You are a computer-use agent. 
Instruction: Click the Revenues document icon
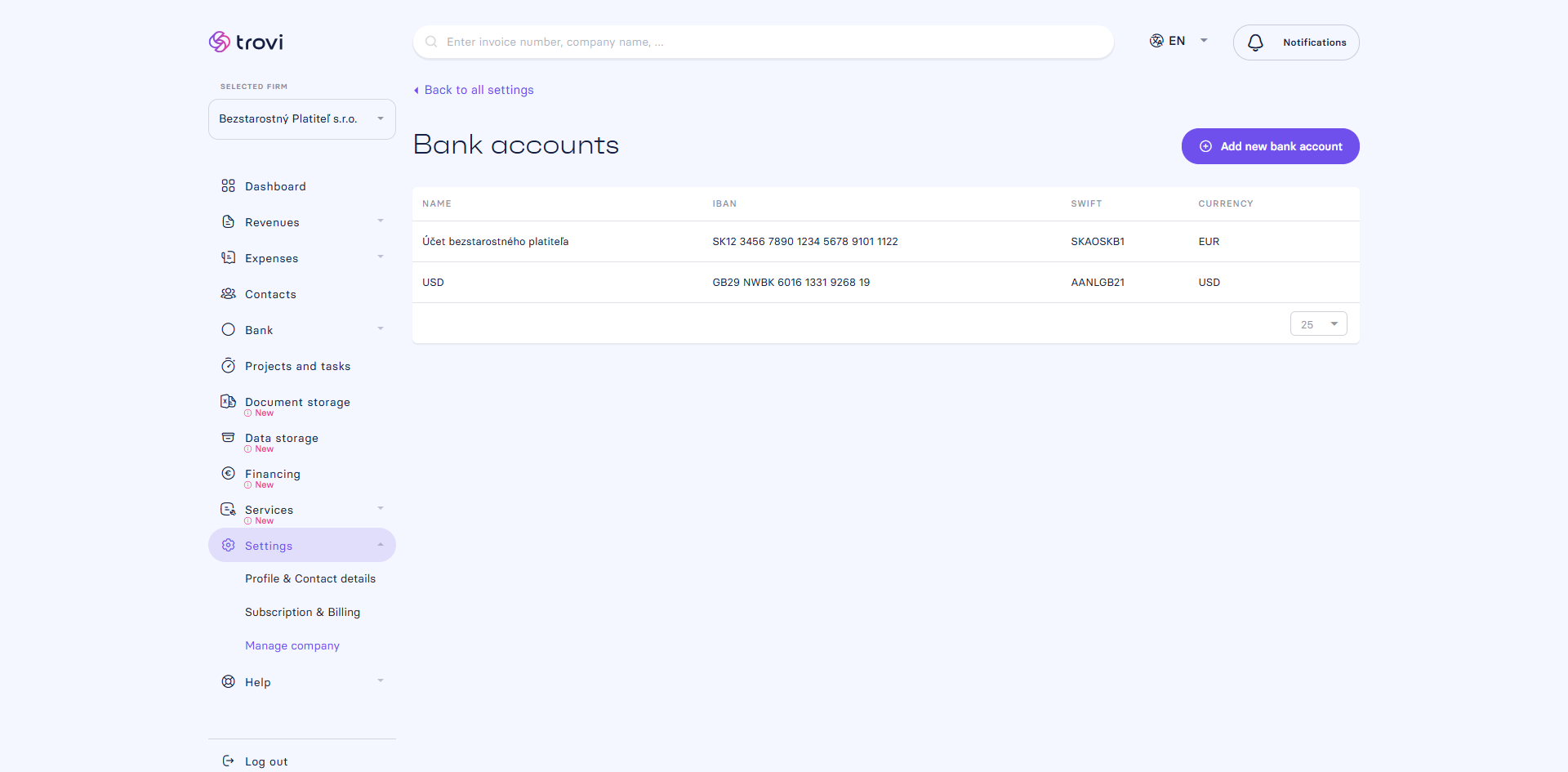click(x=228, y=222)
